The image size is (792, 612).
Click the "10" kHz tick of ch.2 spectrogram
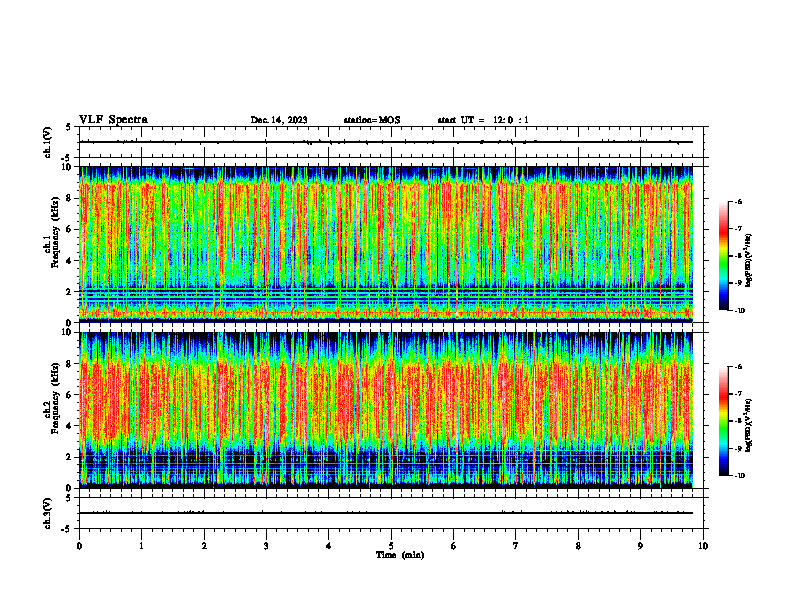[x=69, y=332]
